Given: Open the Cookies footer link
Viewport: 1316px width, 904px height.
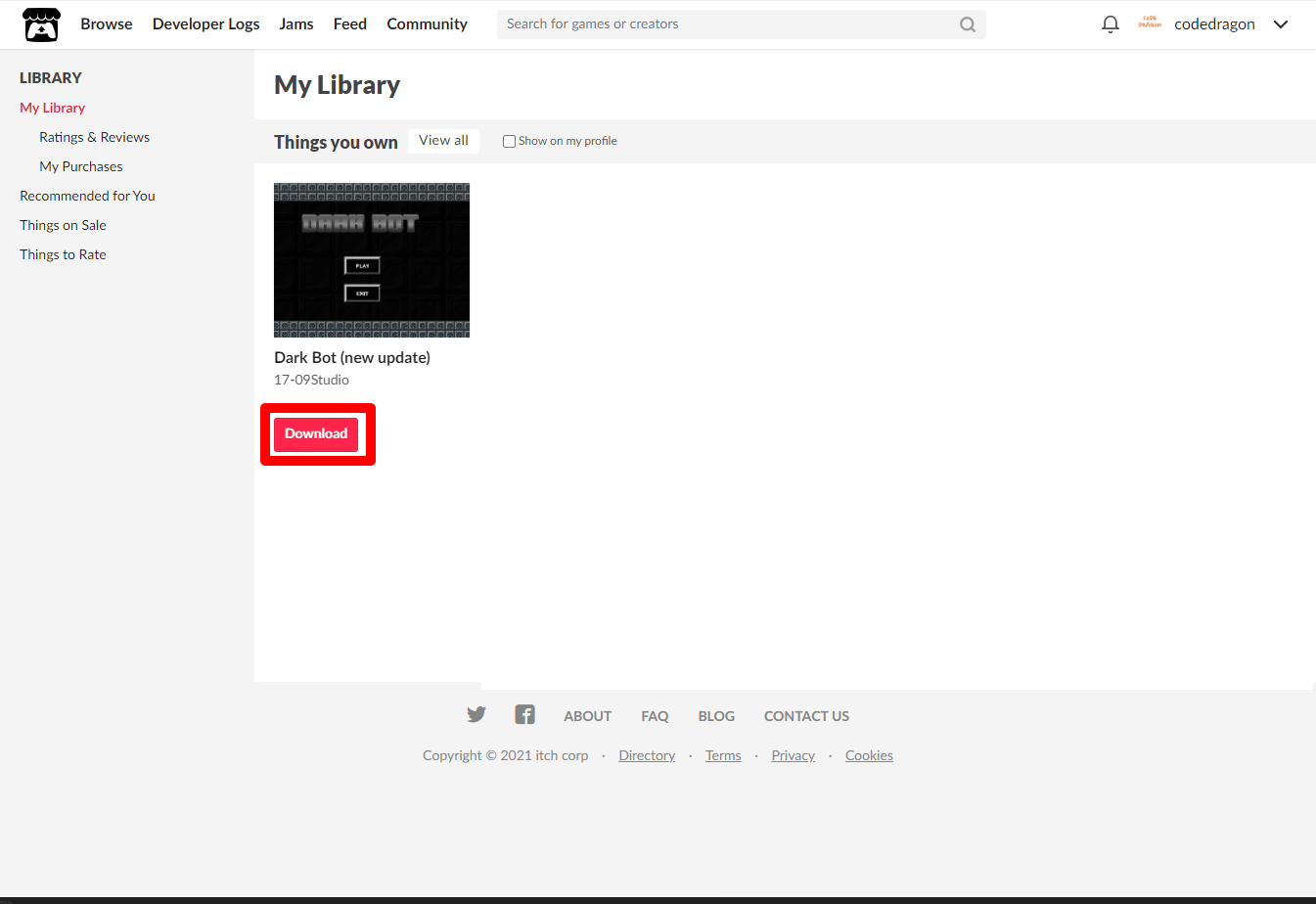Looking at the screenshot, I should (870, 755).
